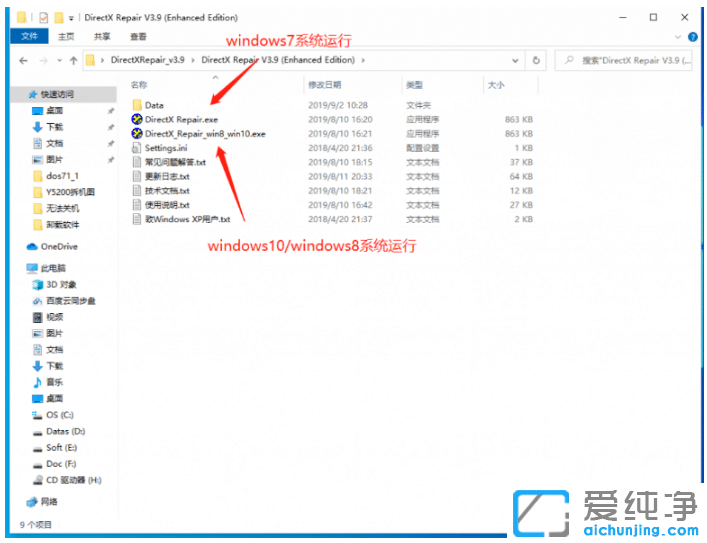Select 更新日志.txt file
Viewport: 707px width, 543px height.
167,176
